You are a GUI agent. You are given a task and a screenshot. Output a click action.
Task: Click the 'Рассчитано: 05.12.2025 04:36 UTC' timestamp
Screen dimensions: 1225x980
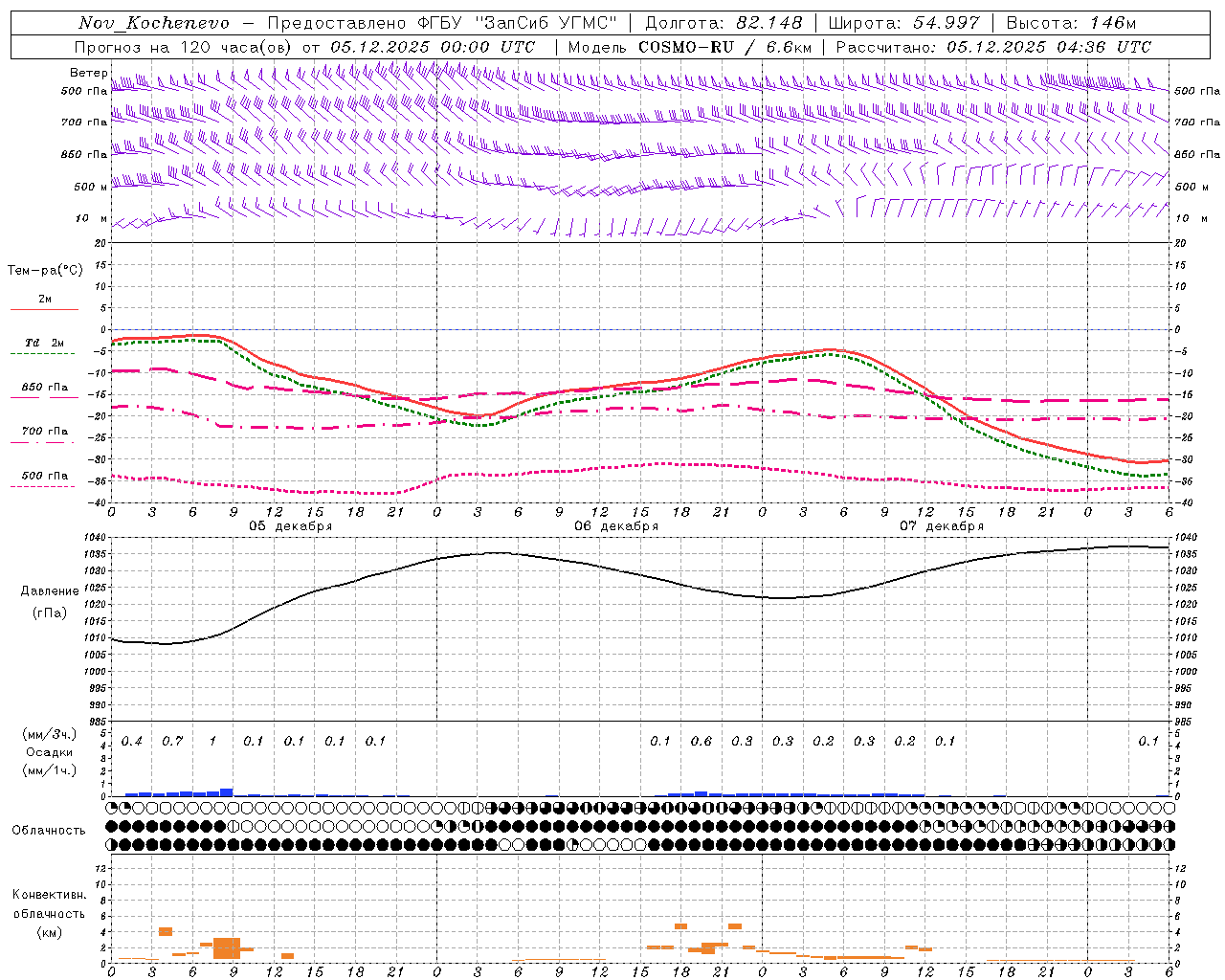tap(993, 47)
